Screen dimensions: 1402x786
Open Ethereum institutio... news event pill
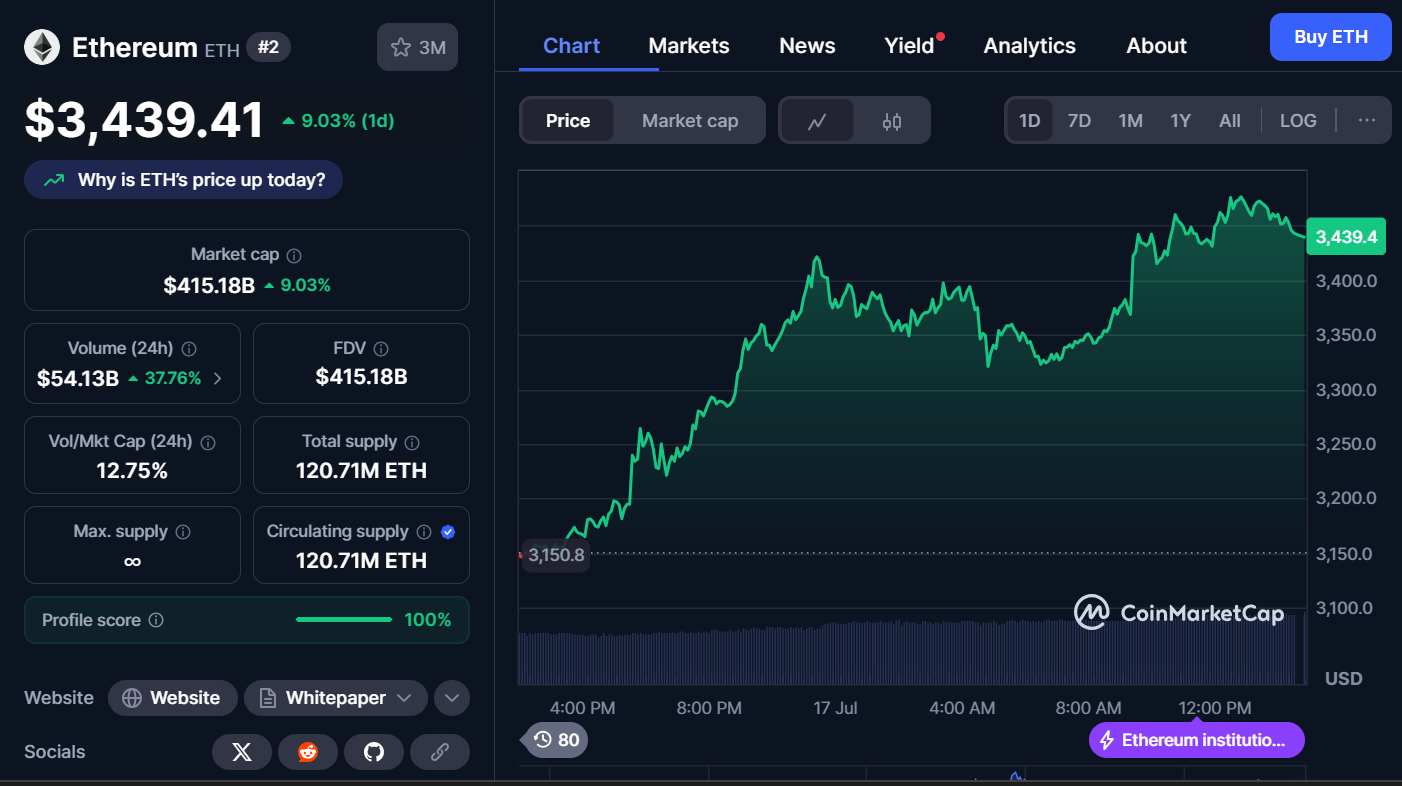point(1197,740)
